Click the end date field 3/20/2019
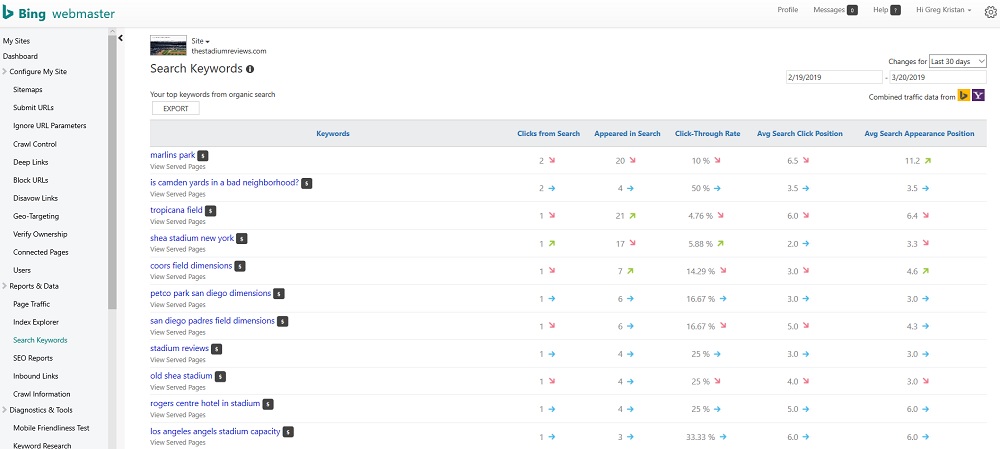Image resolution: width=1000 pixels, height=449 pixels. pos(938,77)
